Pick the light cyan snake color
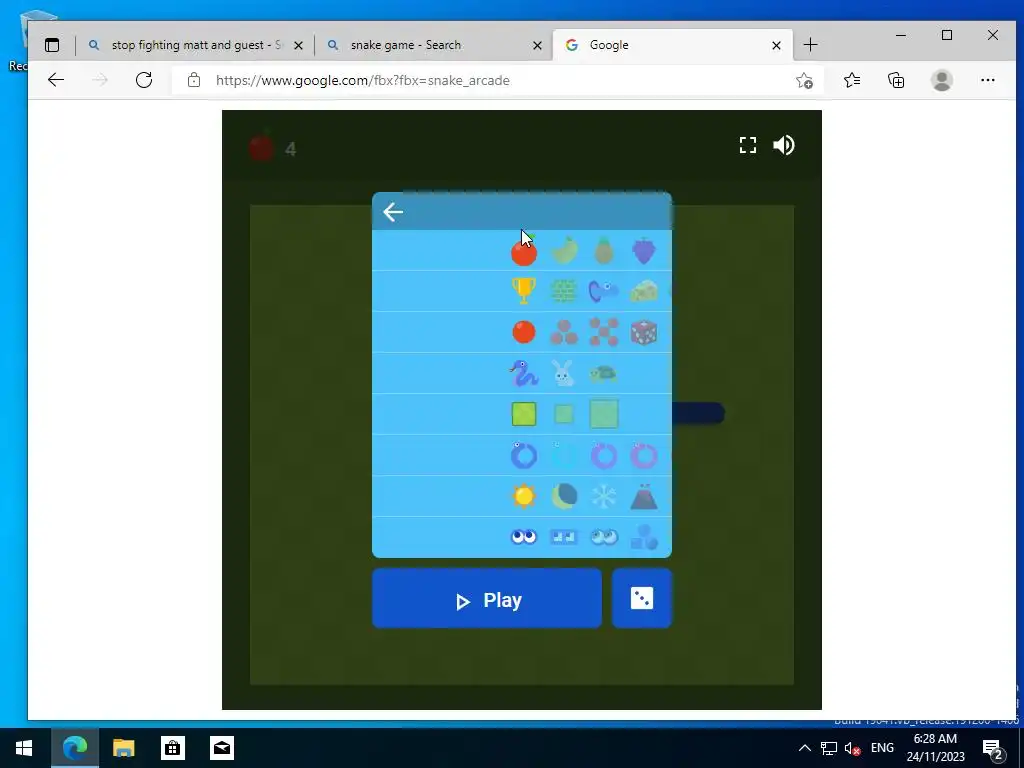Viewport: 1024px width, 768px height. click(x=564, y=456)
